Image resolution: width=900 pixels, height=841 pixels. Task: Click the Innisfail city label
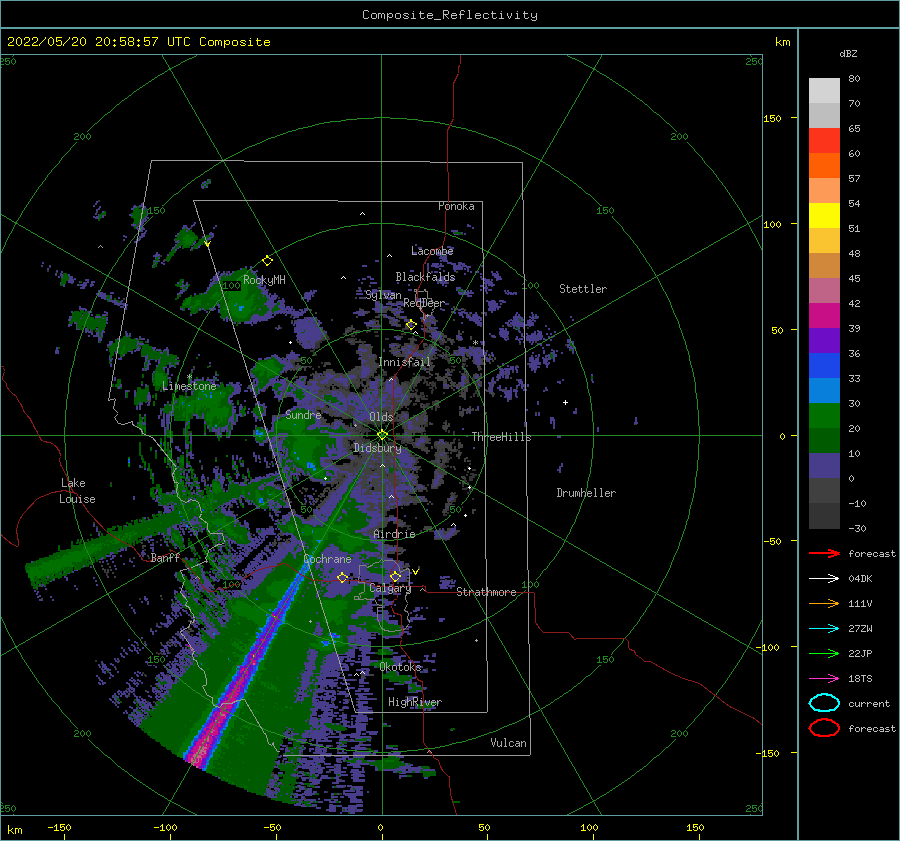[404, 362]
